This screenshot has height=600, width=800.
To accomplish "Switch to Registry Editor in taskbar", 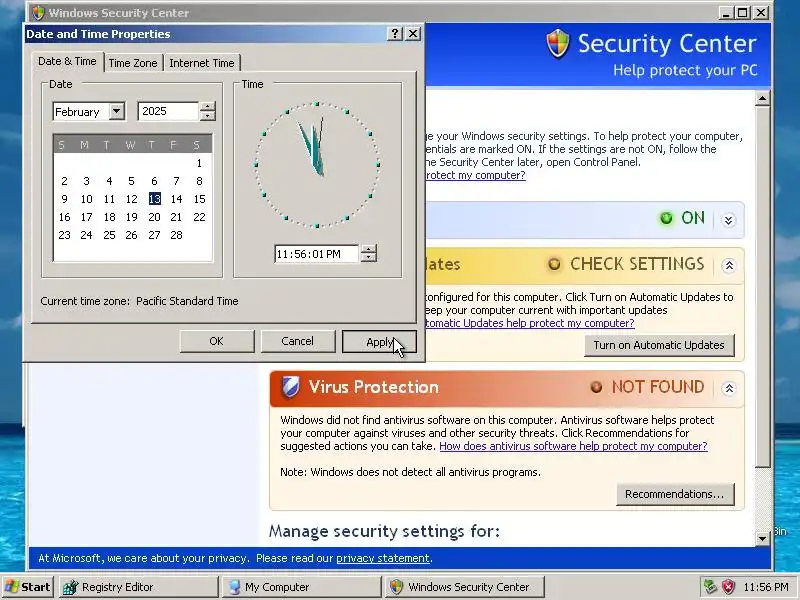I will [x=138, y=587].
